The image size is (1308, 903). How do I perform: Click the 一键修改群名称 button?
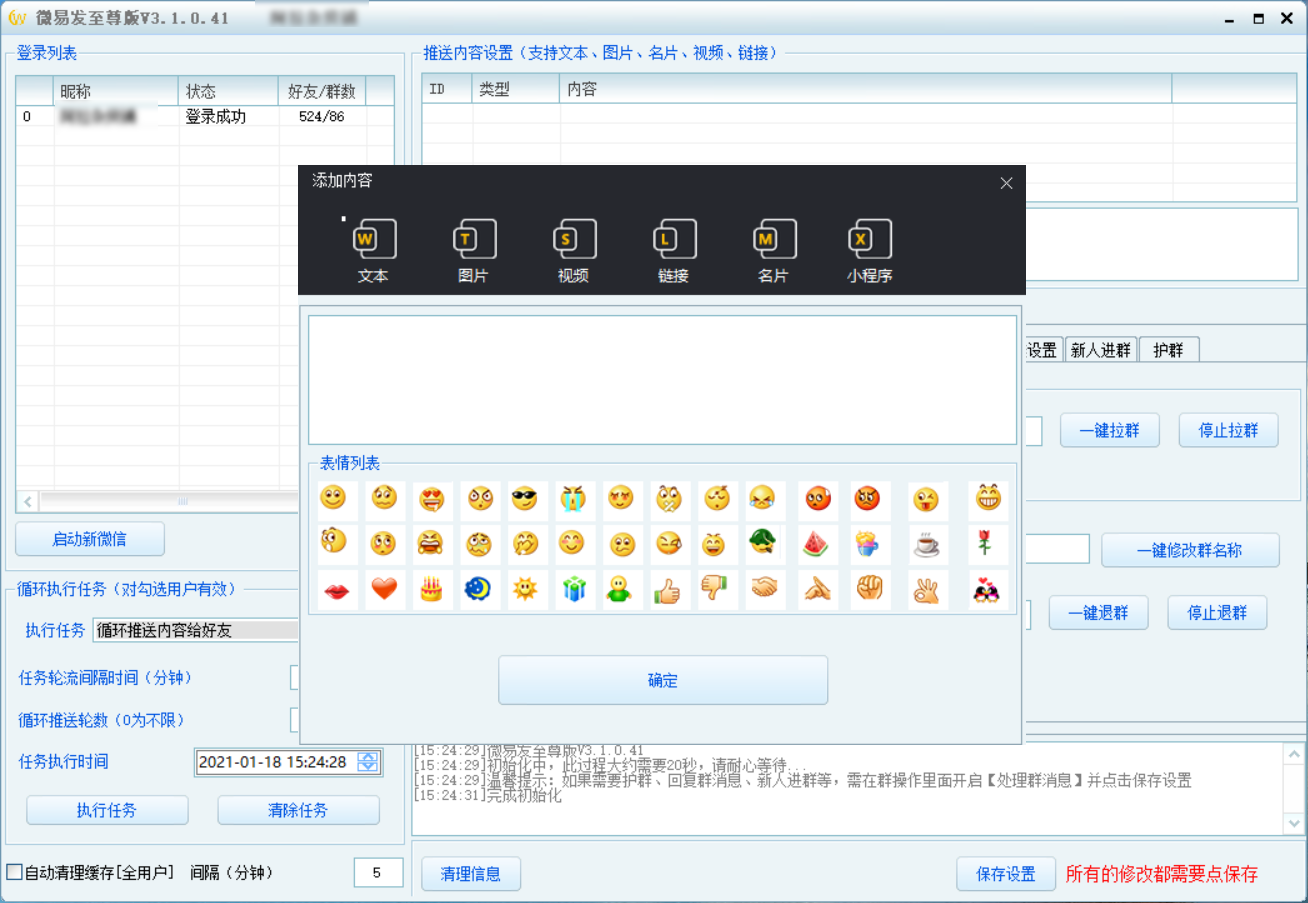coord(1190,550)
